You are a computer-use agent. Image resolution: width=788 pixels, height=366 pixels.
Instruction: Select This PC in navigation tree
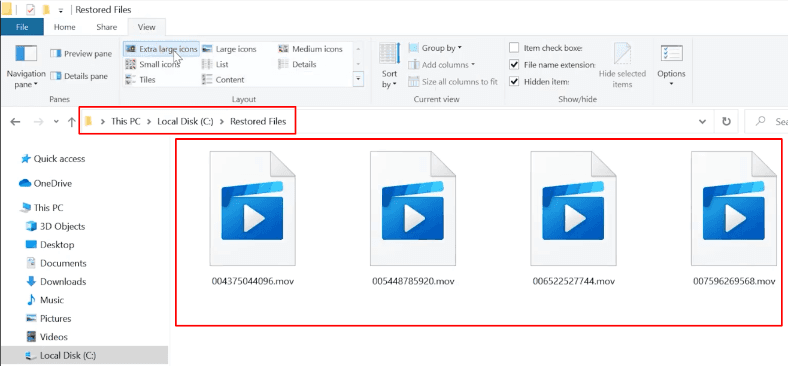click(41, 208)
